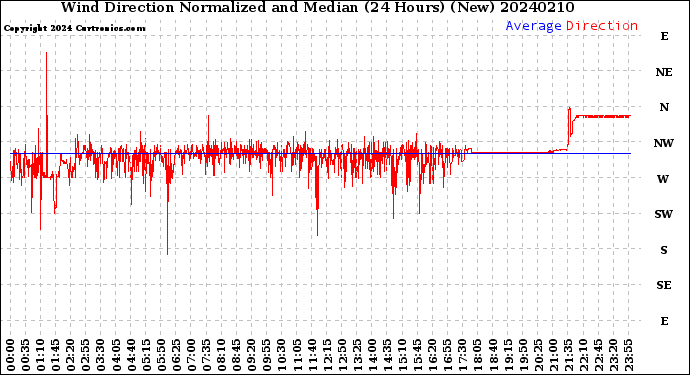The image size is (690, 375).
Task: Click the red 'Direction' legend label
Action: (x=602, y=26)
